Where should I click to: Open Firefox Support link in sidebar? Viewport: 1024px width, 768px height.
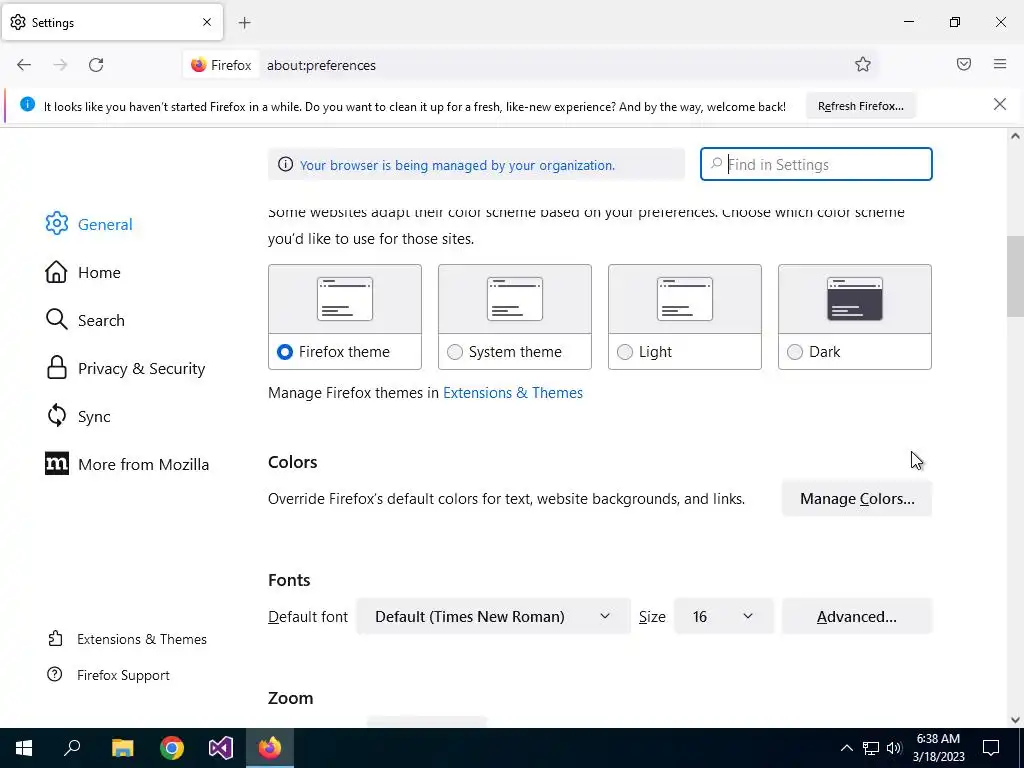point(123,675)
